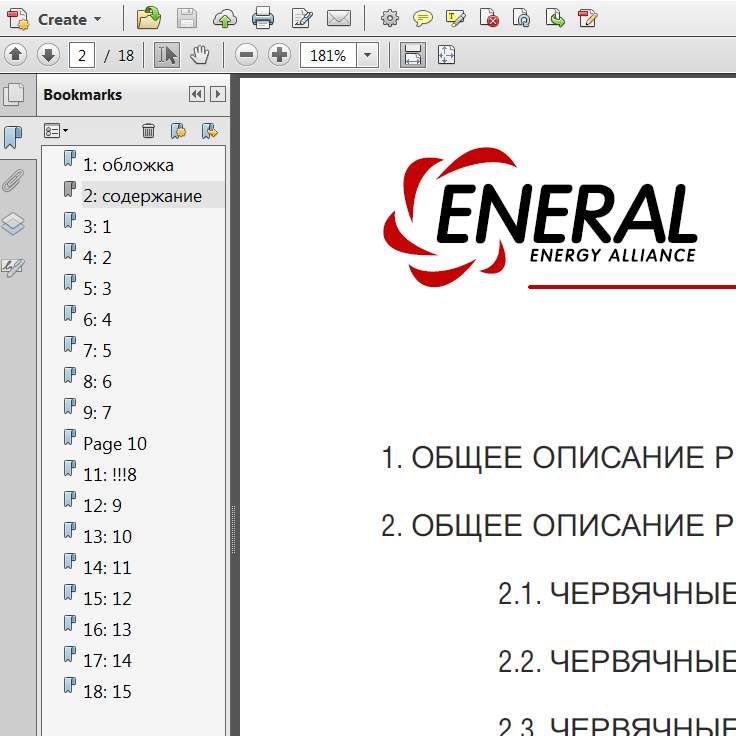
Task: Select bookmark '1: обложка'
Action: [128, 165]
